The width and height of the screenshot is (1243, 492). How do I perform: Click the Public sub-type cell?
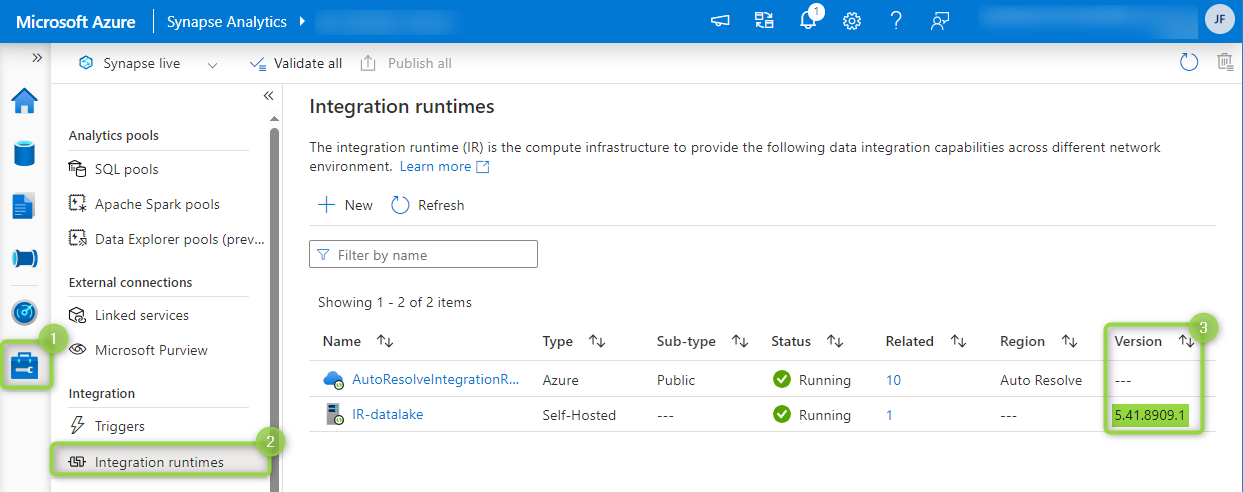676,380
